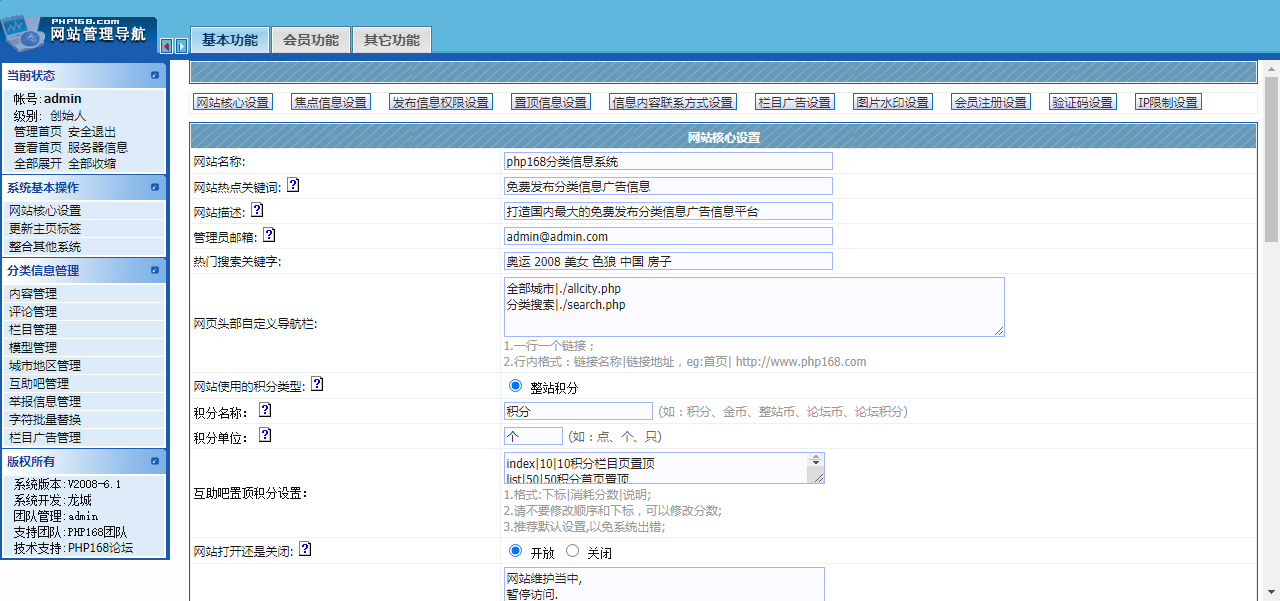1280x601 pixels.
Task: Click the 网站热点关键词 input field
Action: (x=668, y=186)
